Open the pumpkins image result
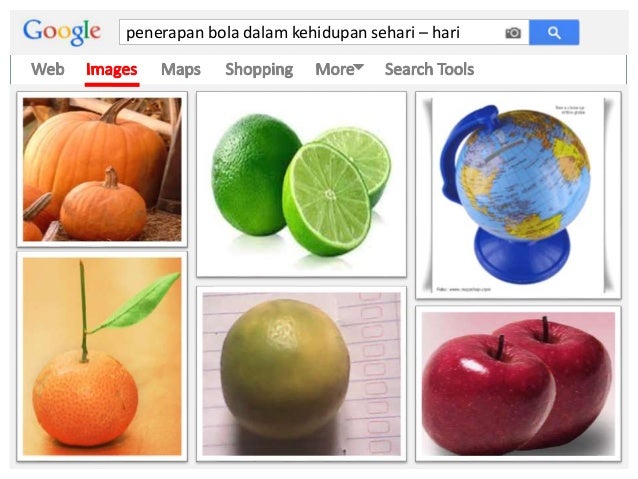The image size is (638, 479). click(102, 169)
